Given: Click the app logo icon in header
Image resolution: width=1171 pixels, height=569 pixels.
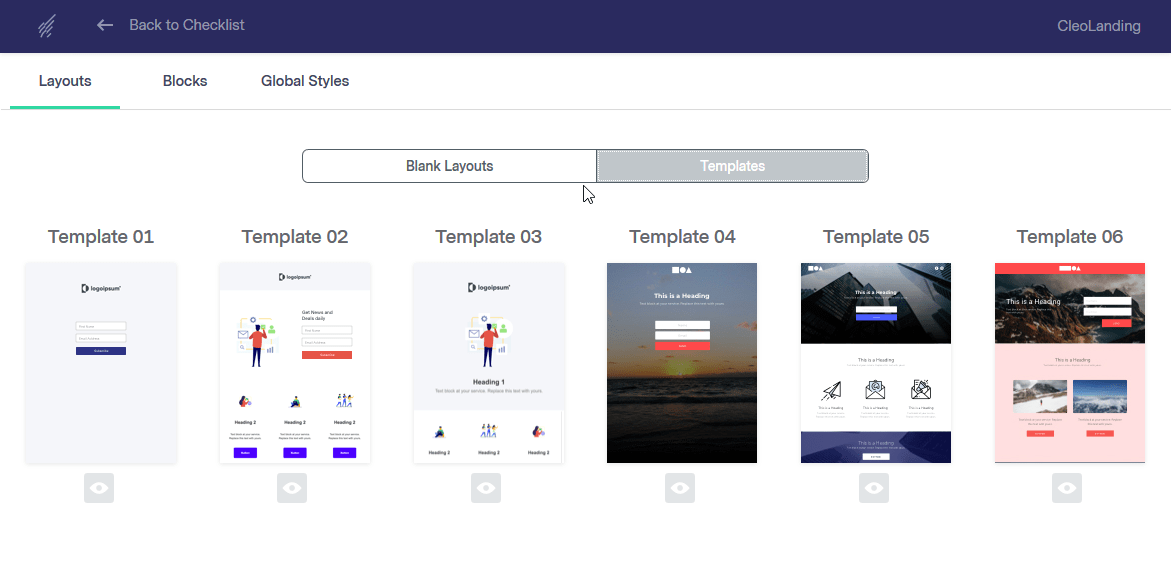Looking at the screenshot, I should click(46, 26).
